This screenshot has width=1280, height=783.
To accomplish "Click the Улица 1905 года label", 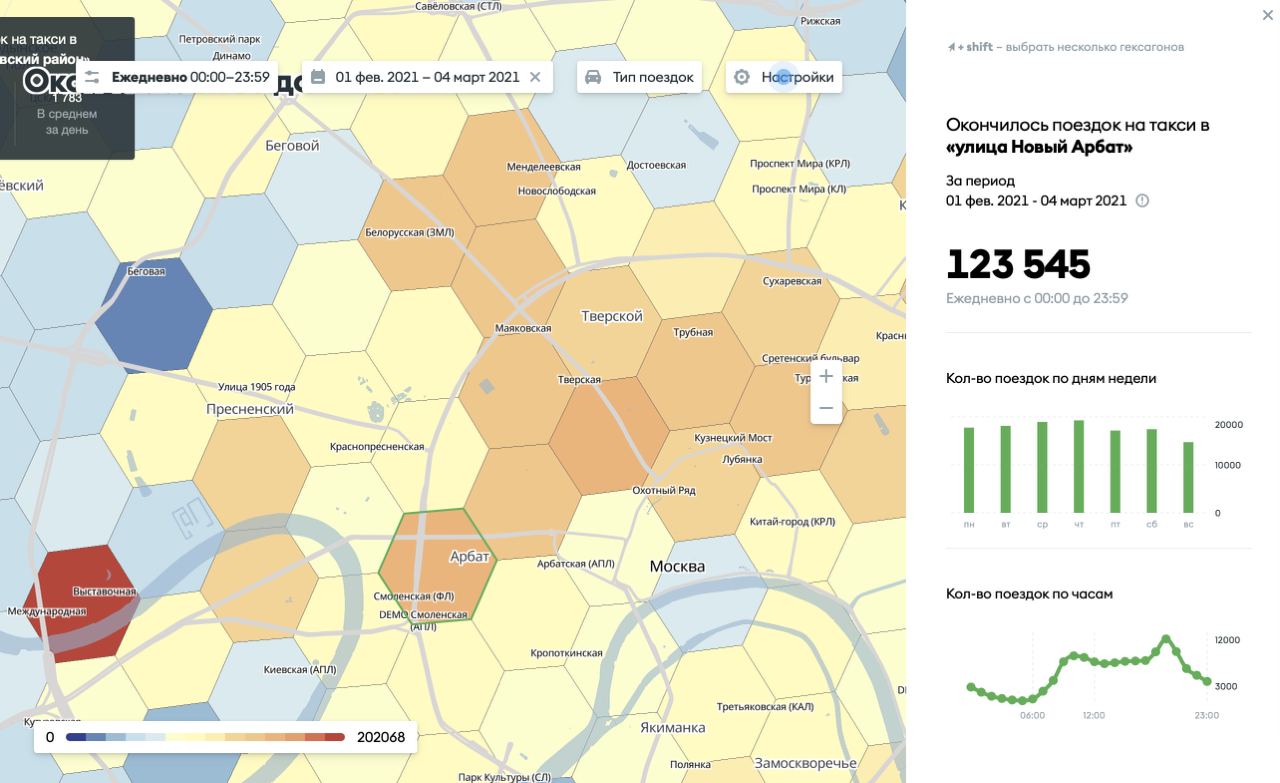I will [257, 387].
